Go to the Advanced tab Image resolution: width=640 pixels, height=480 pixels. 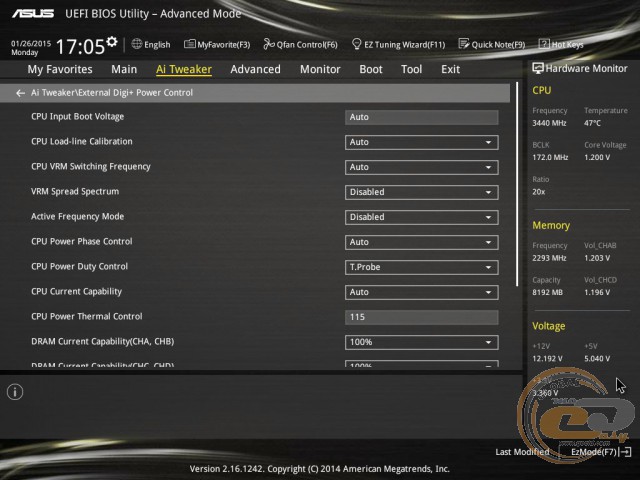tap(256, 69)
